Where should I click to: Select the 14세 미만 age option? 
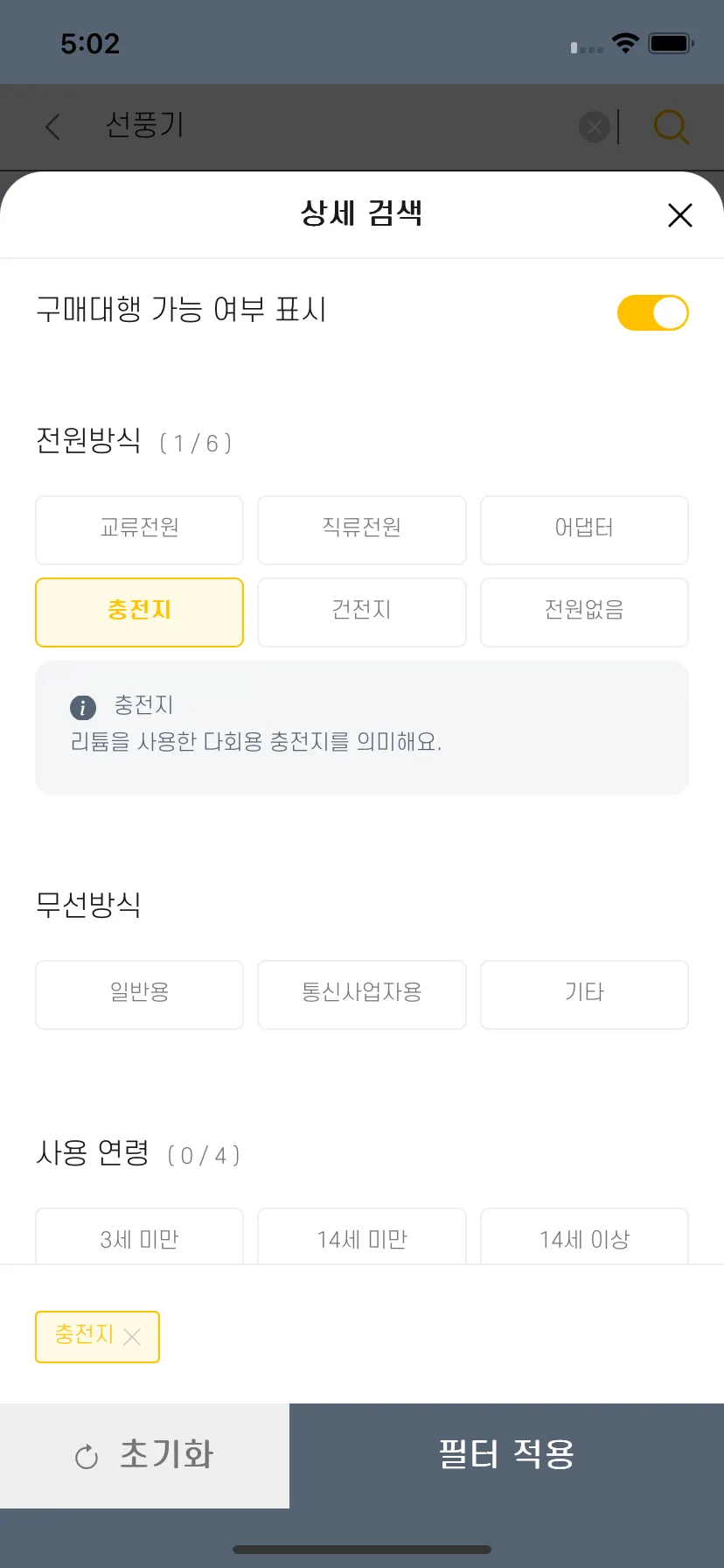[x=361, y=1238]
